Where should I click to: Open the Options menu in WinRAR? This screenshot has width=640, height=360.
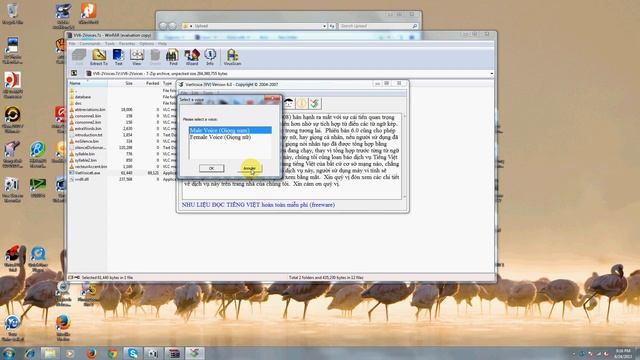[x=147, y=43]
